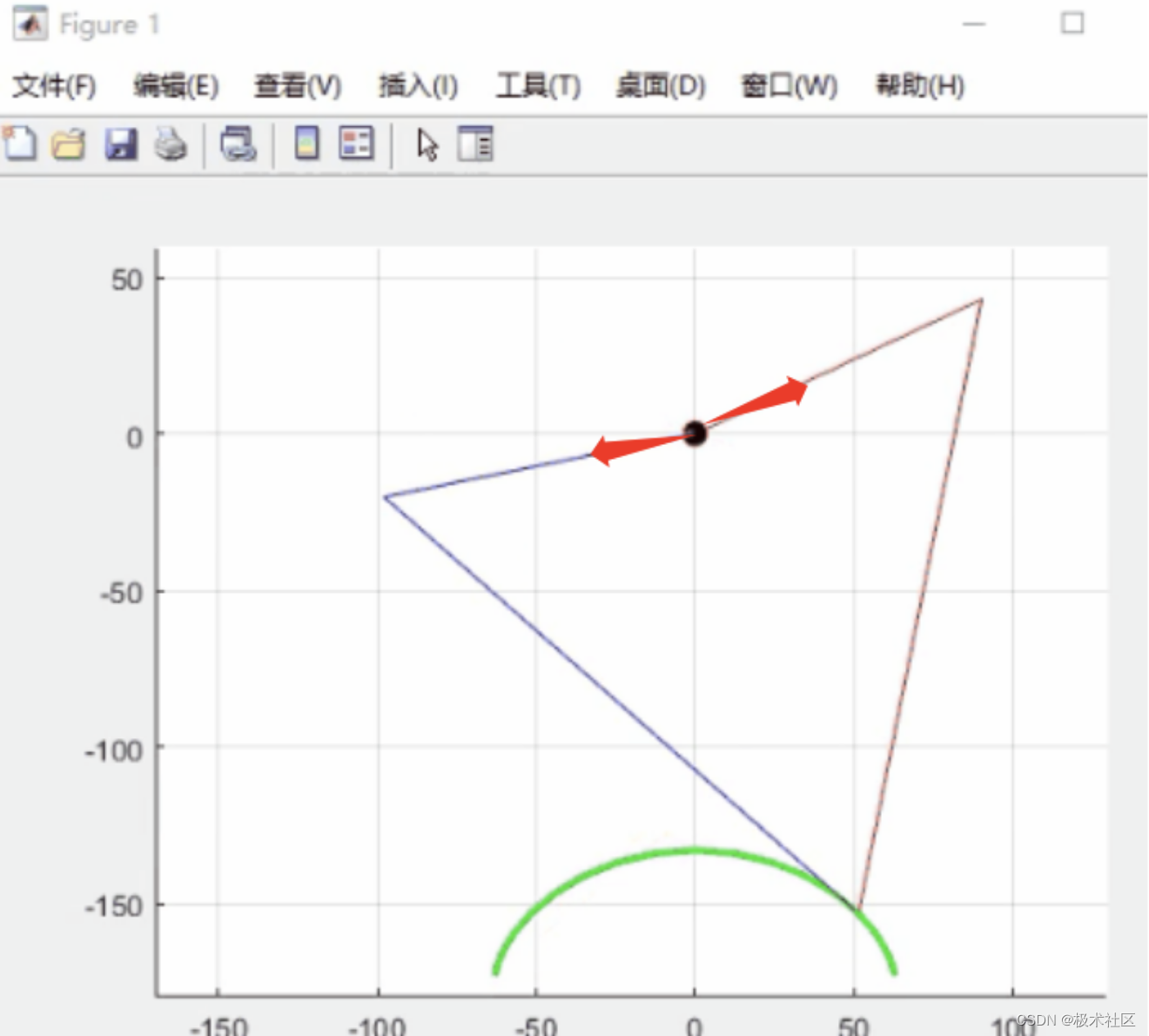Click the left red arrow
Viewport: 1149px width, 1036px height.
click(641, 447)
